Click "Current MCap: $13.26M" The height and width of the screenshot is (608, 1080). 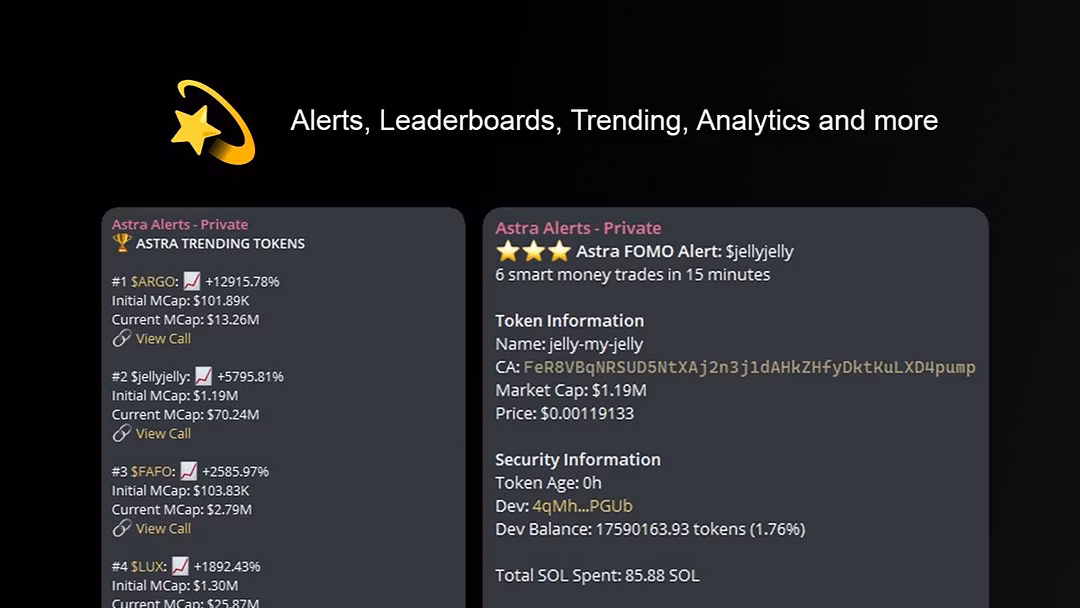tap(185, 320)
